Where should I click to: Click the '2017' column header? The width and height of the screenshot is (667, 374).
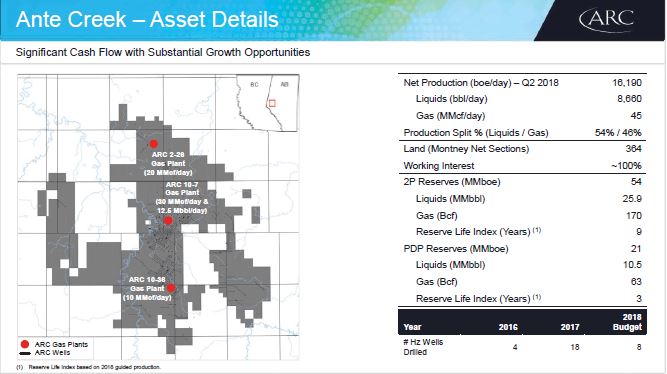pos(570,327)
